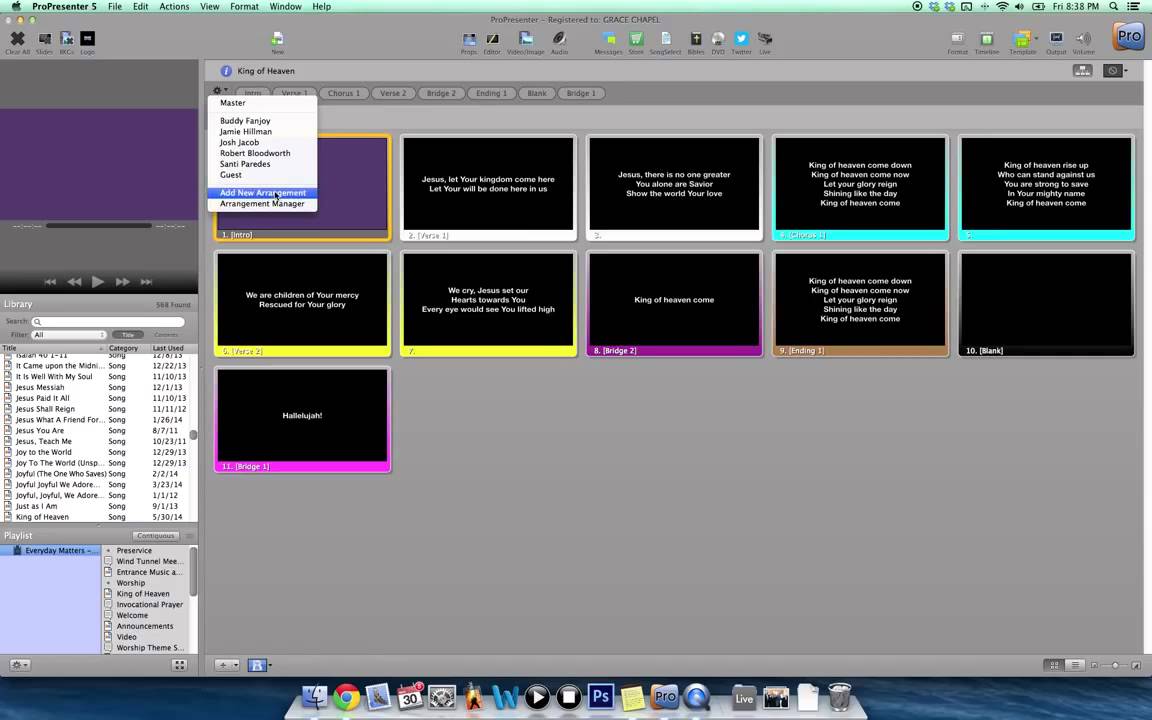The height and width of the screenshot is (720, 1152).
Task: Open the add slide plus dropdown
Action: pyautogui.click(x=227, y=665)
